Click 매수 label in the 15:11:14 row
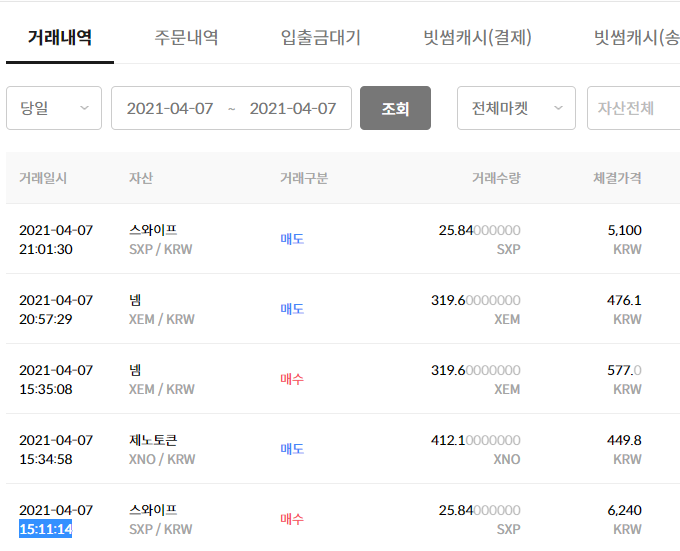Viewport: 680px width, 551px height. (292, 518)
